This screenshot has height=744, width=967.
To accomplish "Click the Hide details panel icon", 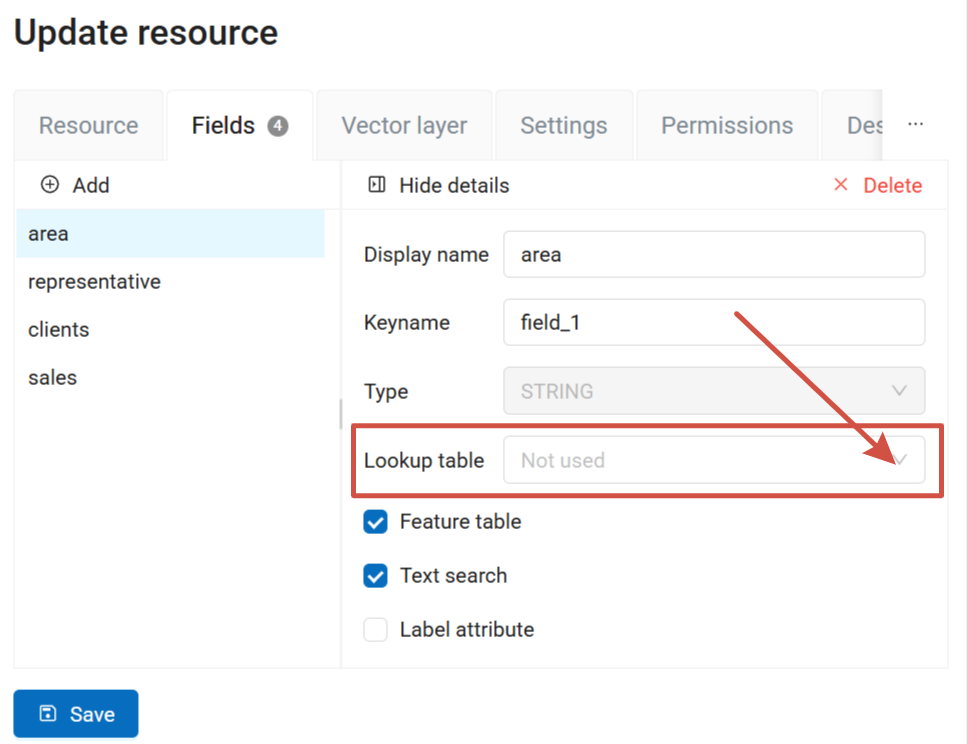I will (x=377, y=185).
